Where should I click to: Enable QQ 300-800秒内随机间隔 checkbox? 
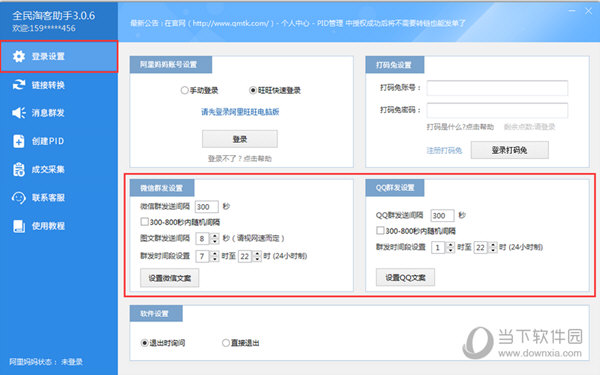(380, 231)
